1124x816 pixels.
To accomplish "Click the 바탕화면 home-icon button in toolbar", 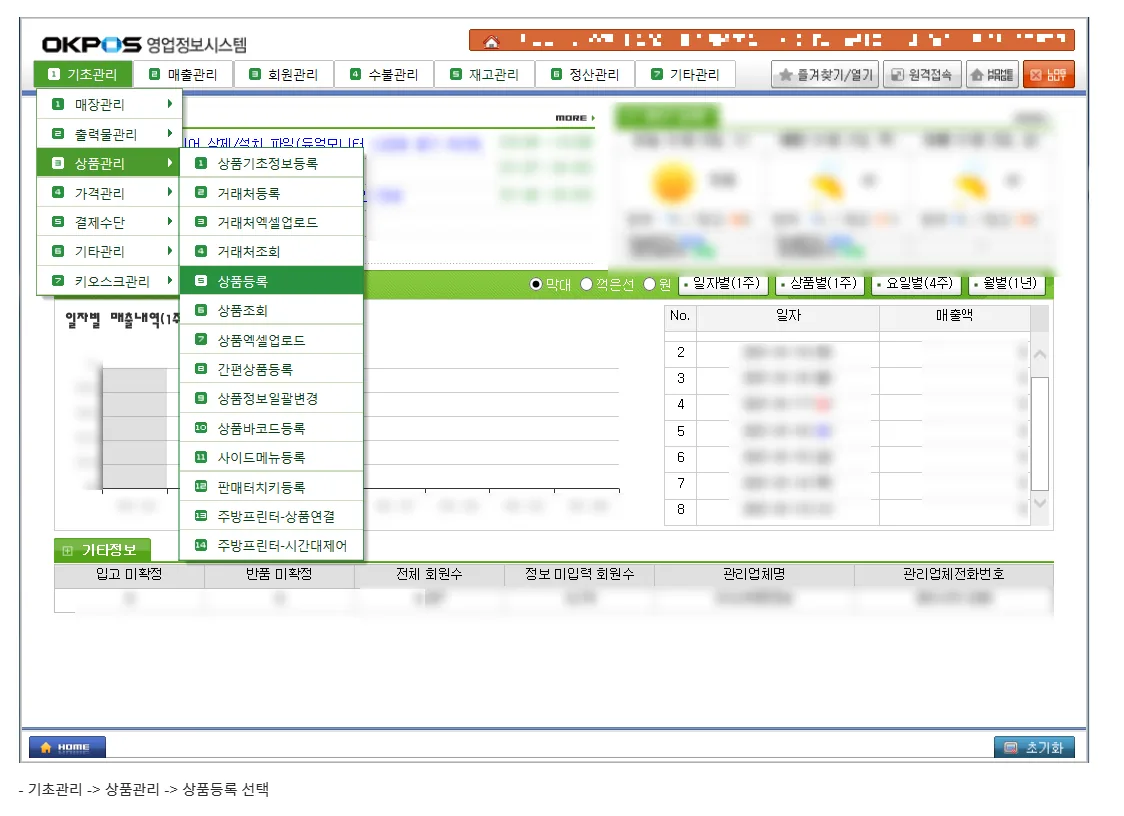I will pos(992,75).
